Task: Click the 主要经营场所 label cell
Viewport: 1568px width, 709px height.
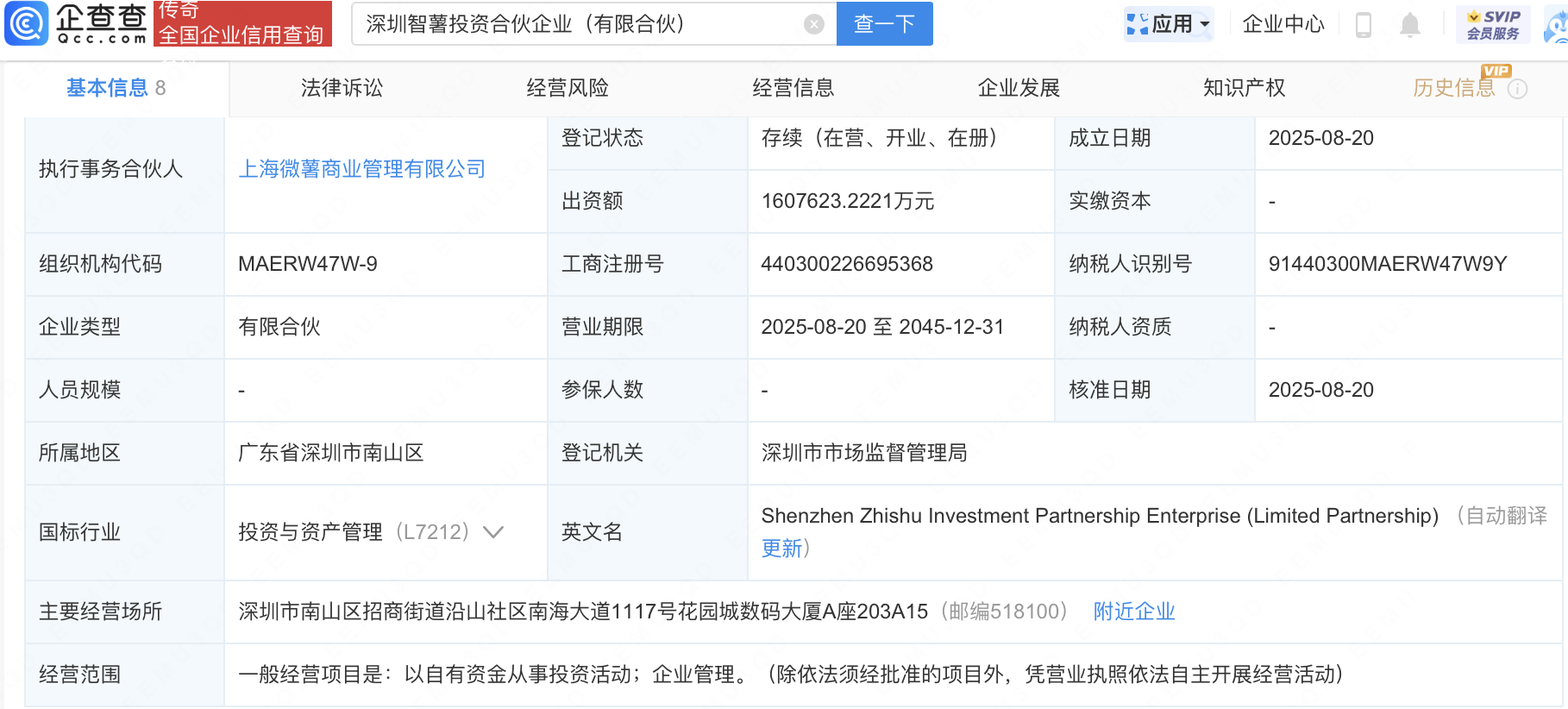Action: [x=125, y=612]
